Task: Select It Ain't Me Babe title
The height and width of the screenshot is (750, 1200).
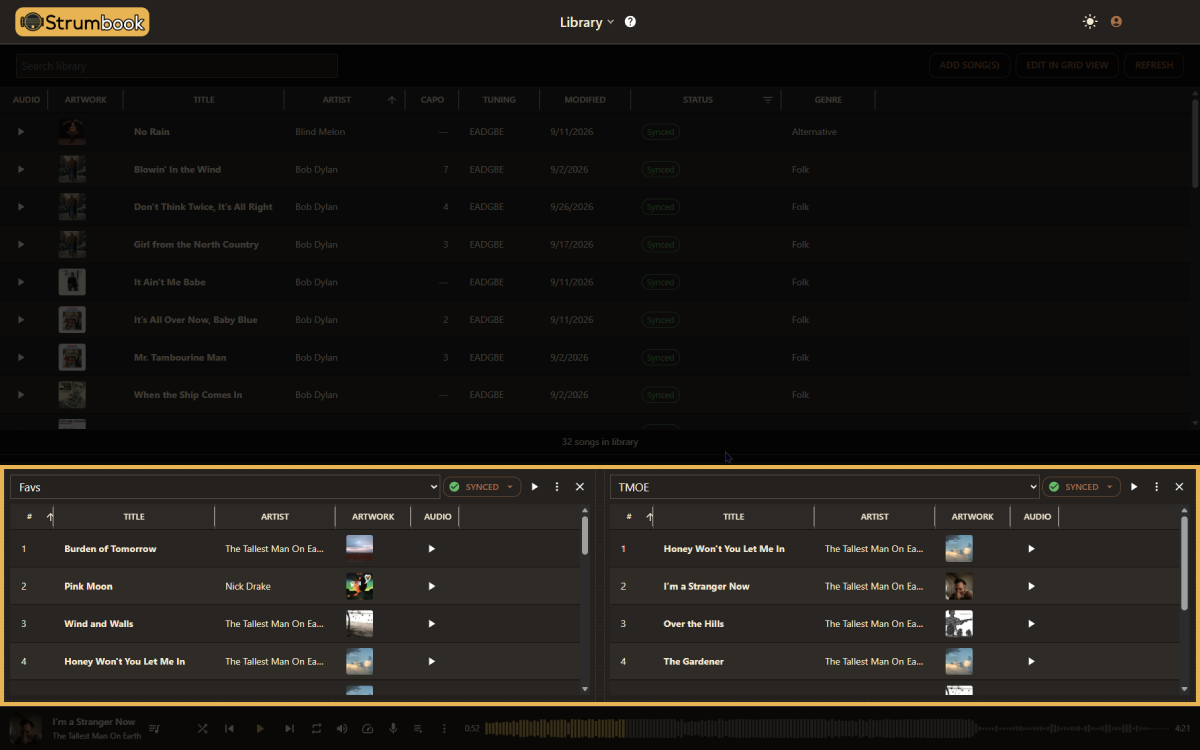Action: click(x=170, y=282)
